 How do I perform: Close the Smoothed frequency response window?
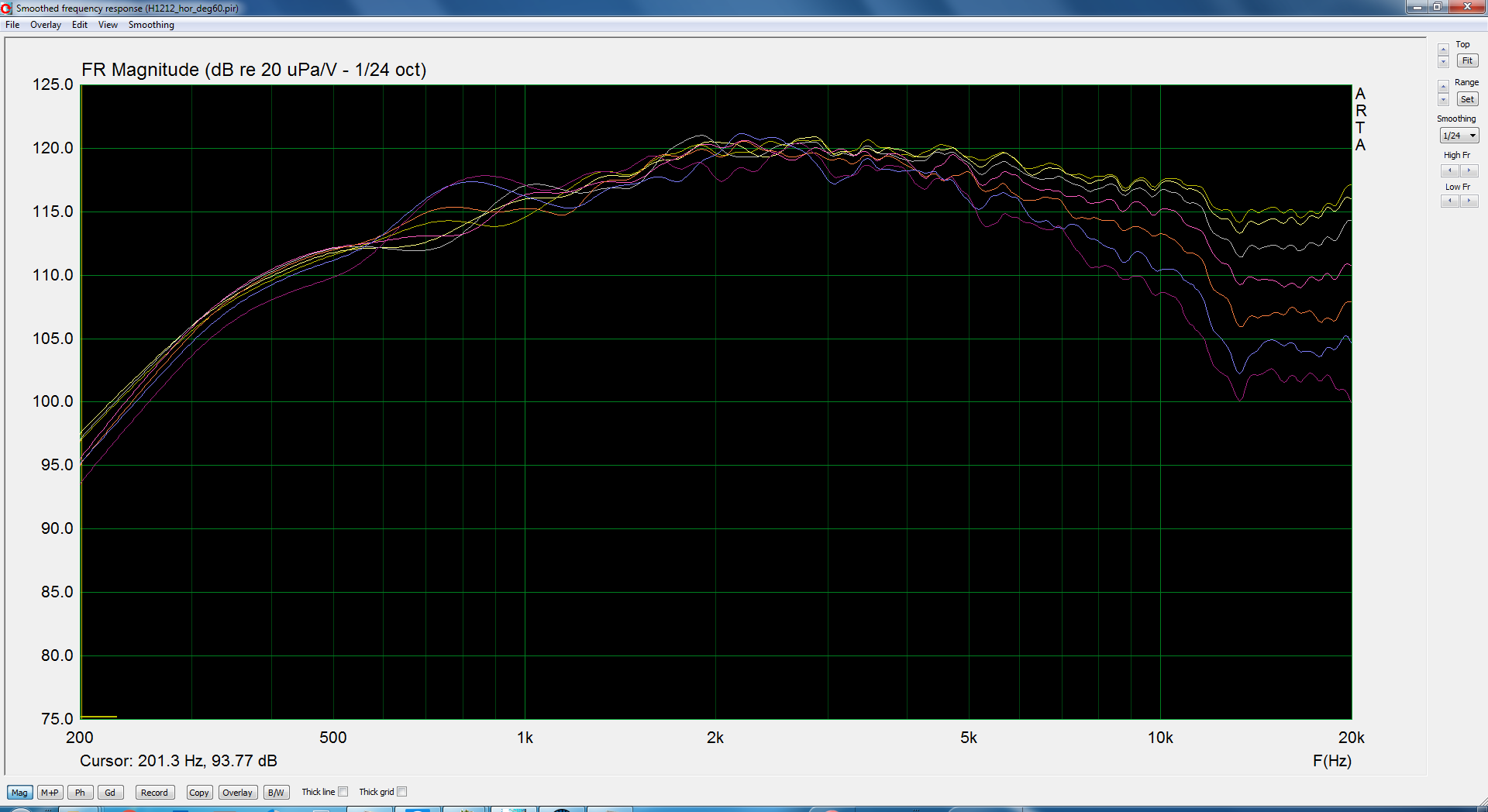pyautogui.click(x=1466, y=7)
